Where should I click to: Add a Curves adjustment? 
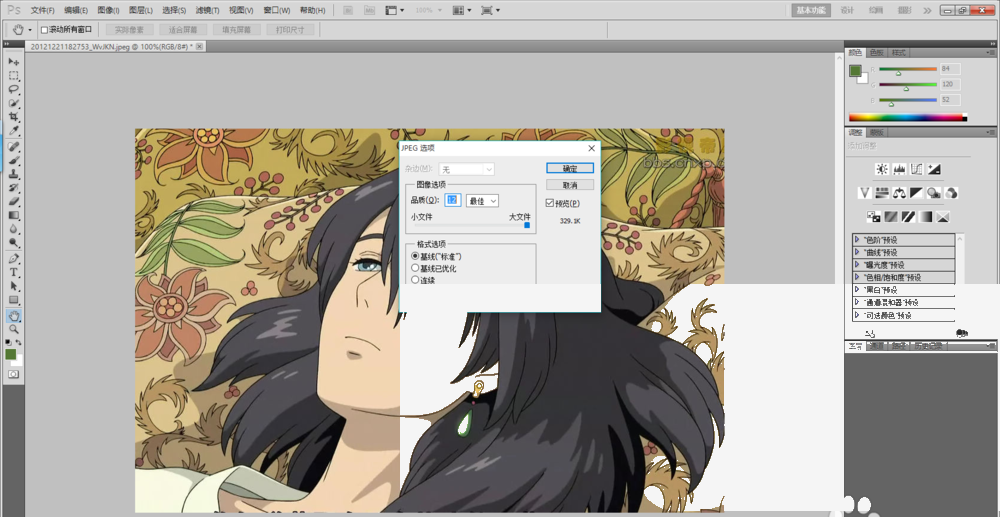916,169
